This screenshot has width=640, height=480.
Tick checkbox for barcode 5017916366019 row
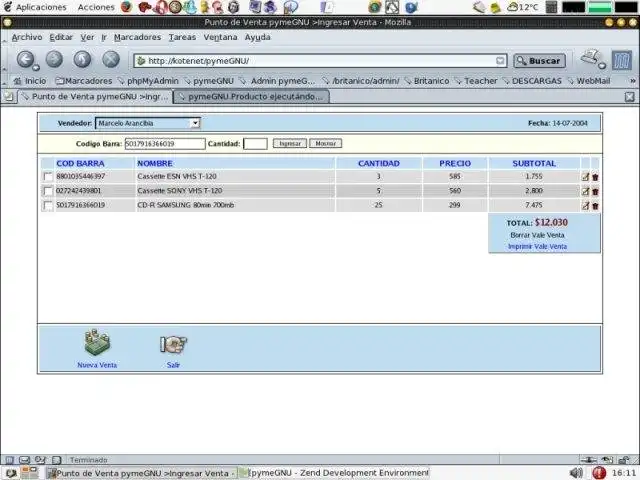coord(48,205)
